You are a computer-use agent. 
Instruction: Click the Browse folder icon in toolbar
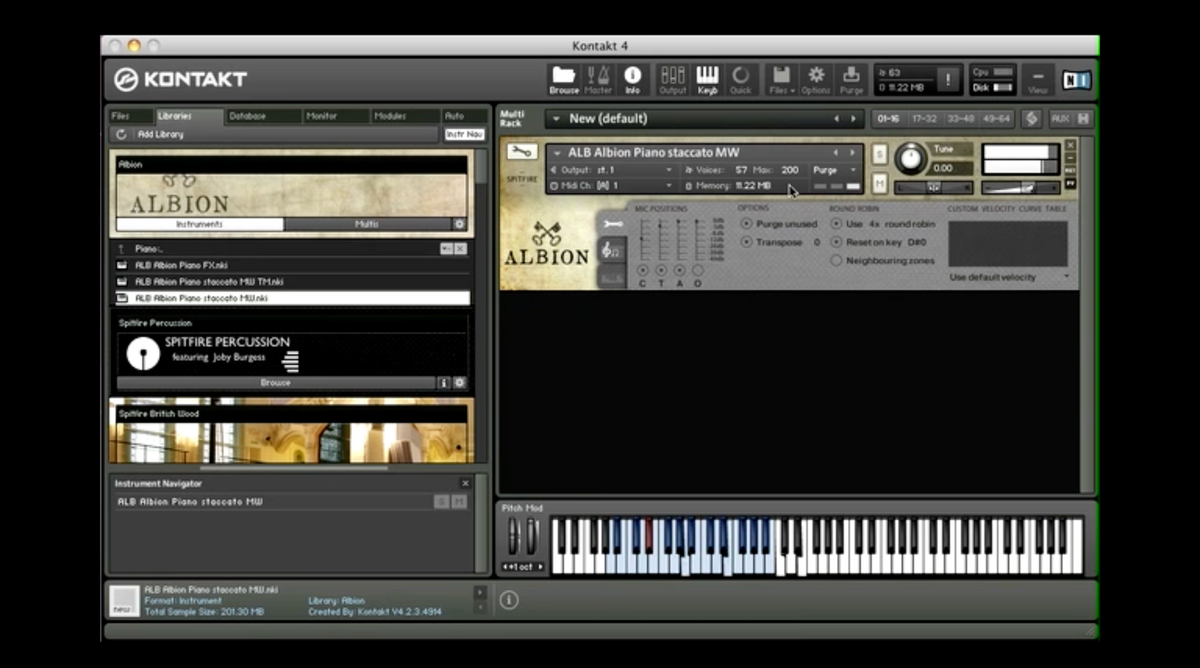[564, 78]
